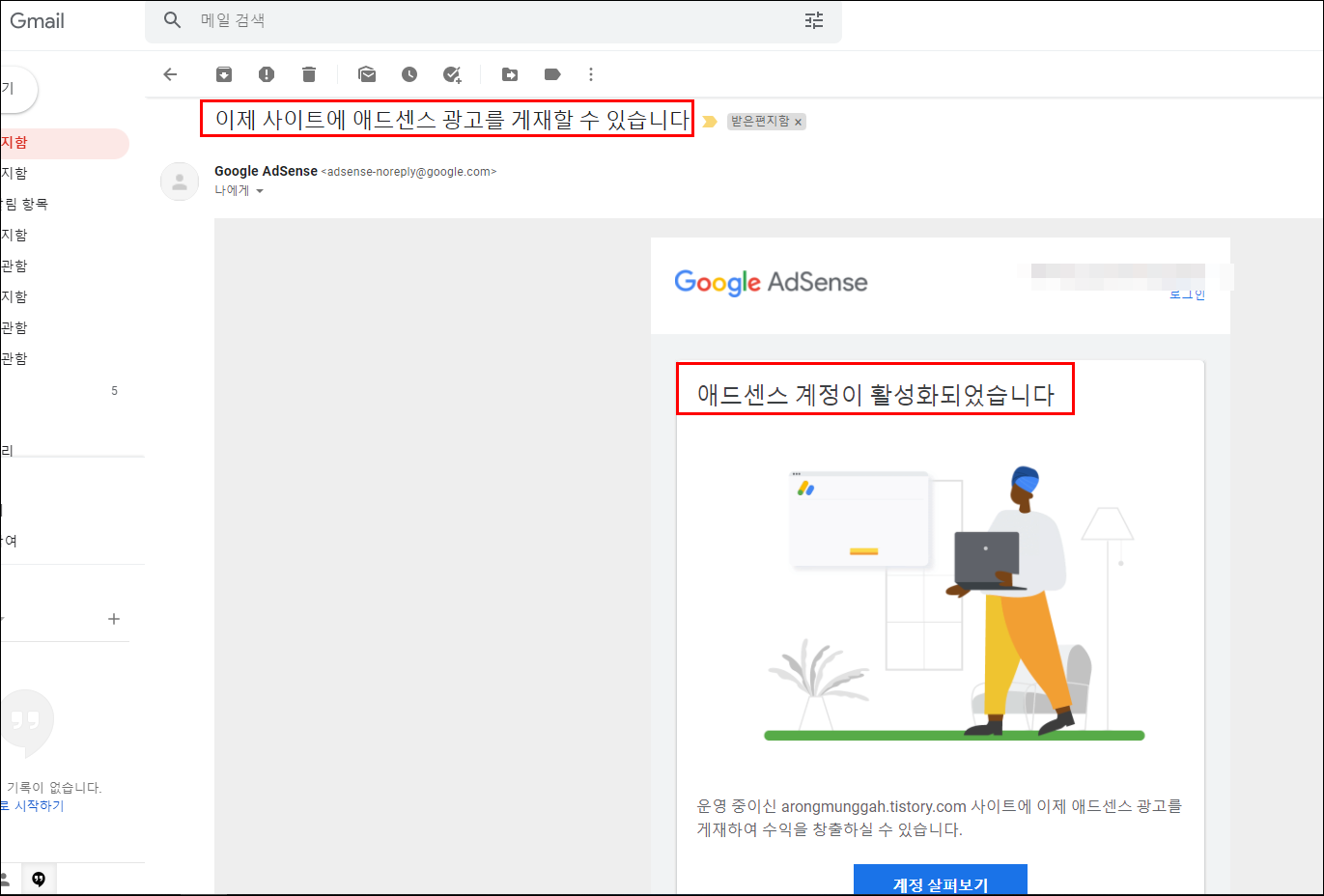Viewport: 1324px width, 896px height.
Task: Click the adsense-noreply@google.com address
Action: pyautogui.click(x=408, y=172)
